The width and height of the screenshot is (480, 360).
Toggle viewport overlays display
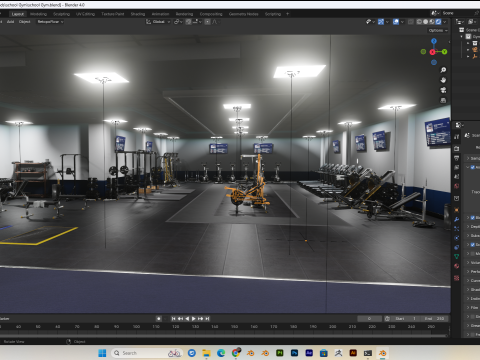coord(396,22)
